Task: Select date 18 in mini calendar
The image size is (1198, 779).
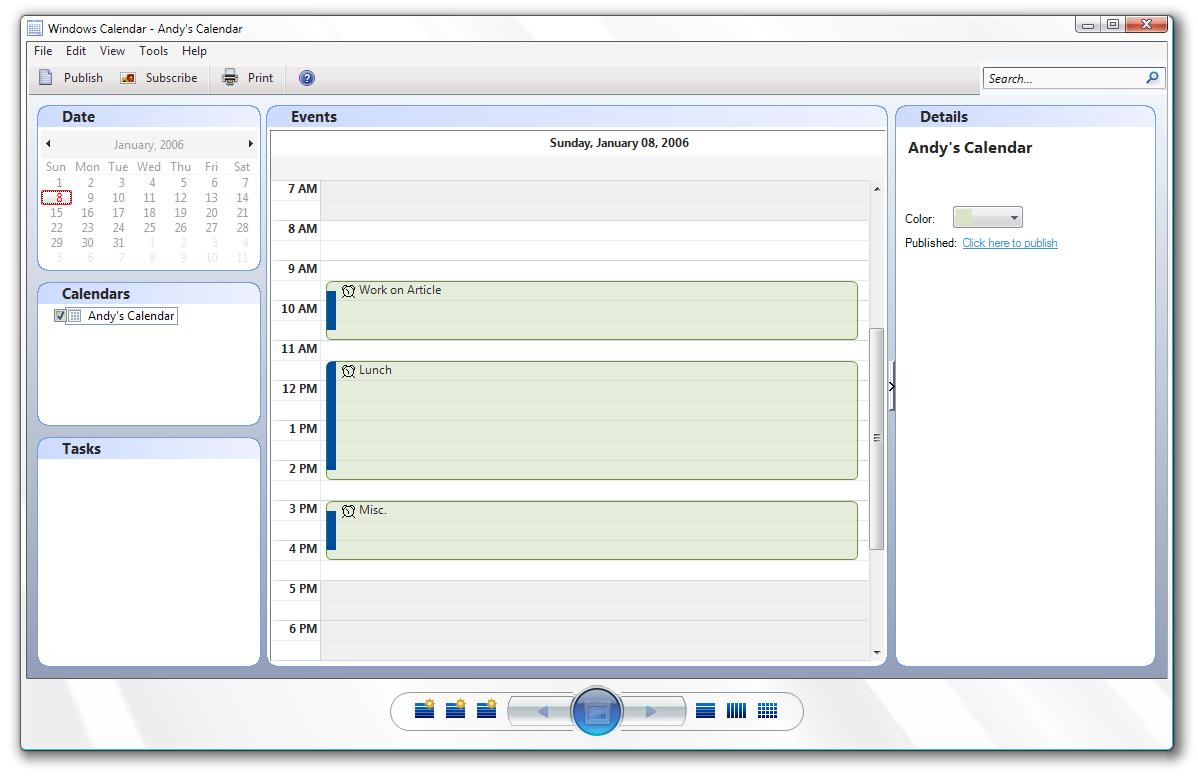Action: pos(149,213)
